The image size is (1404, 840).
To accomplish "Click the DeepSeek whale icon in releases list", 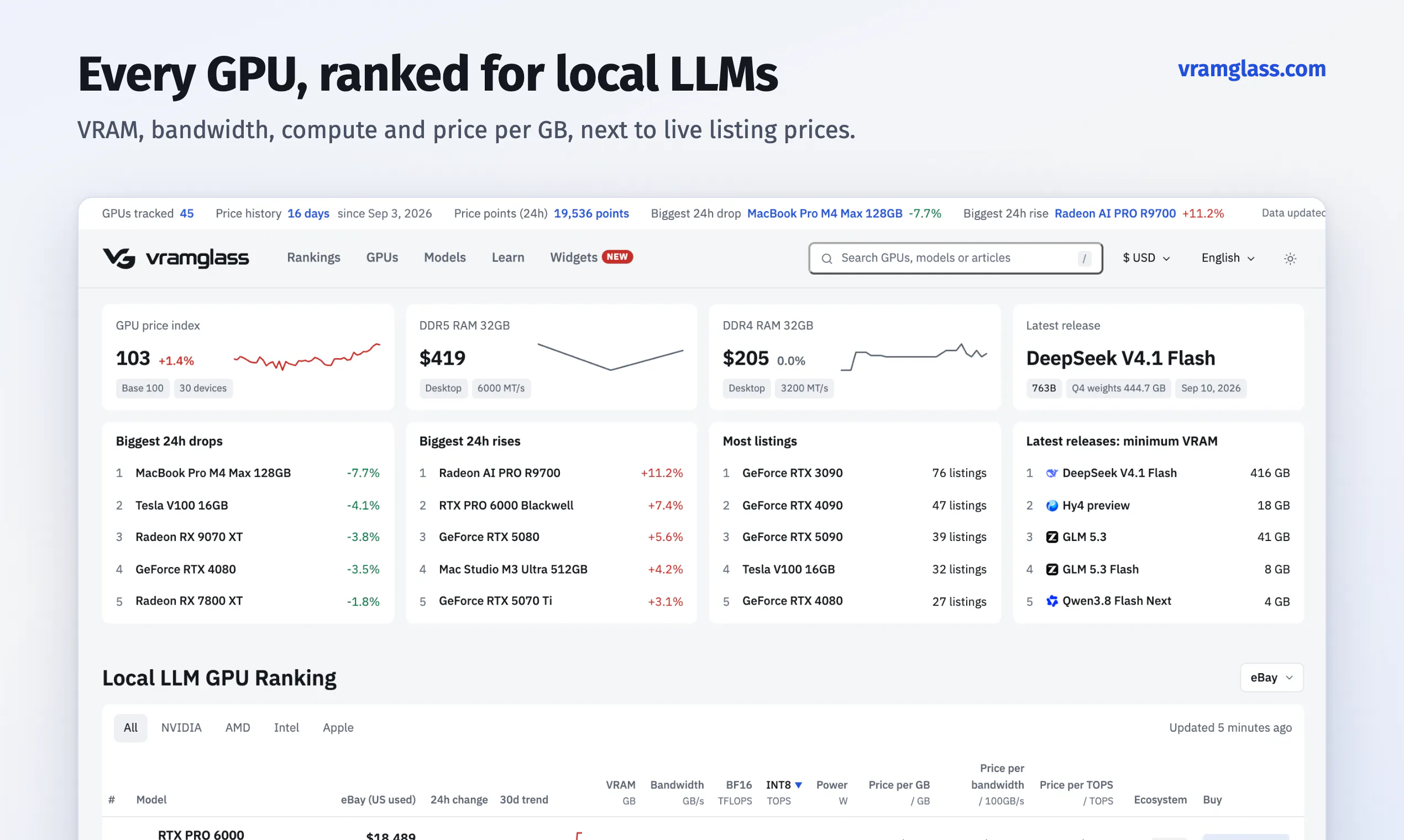I will pos(1051,473).
